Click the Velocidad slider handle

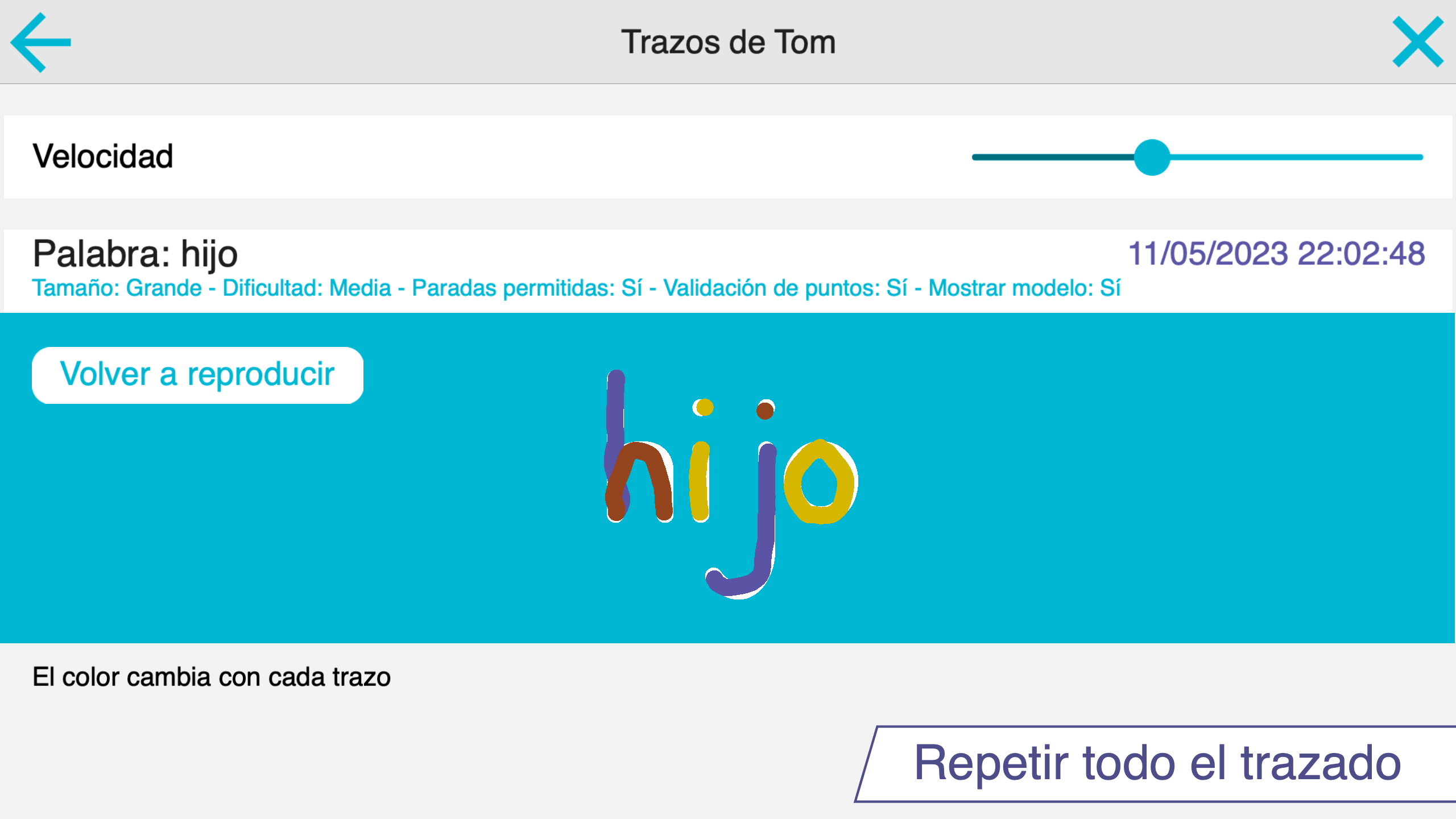(x=1152, y=158)
